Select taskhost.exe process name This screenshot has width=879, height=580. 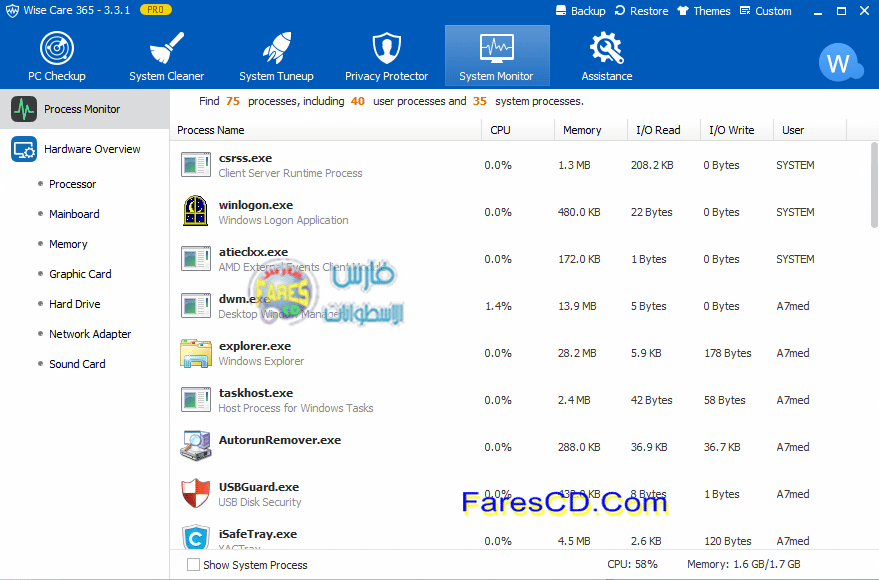coord(256,393)
